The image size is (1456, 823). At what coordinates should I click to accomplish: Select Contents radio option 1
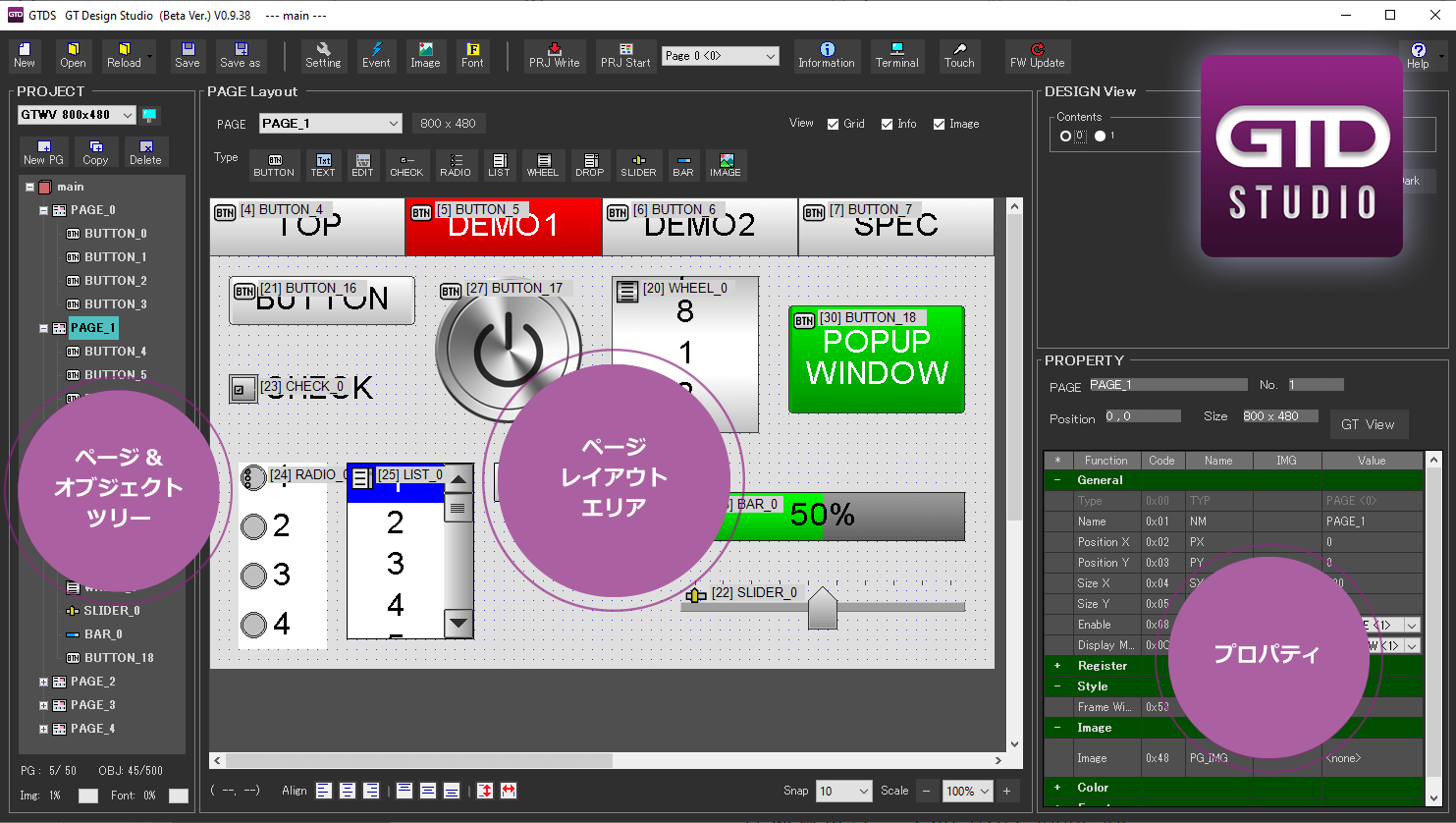click(1101, 137)
